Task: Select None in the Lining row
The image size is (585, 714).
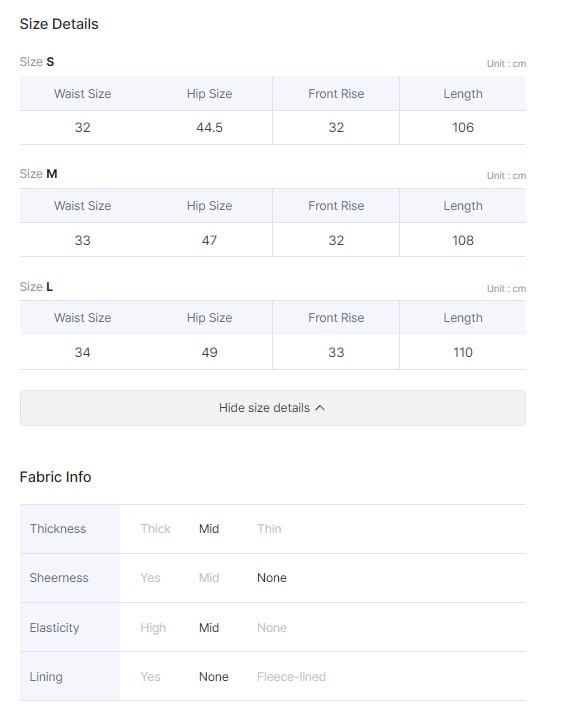Action: [214, 677]
